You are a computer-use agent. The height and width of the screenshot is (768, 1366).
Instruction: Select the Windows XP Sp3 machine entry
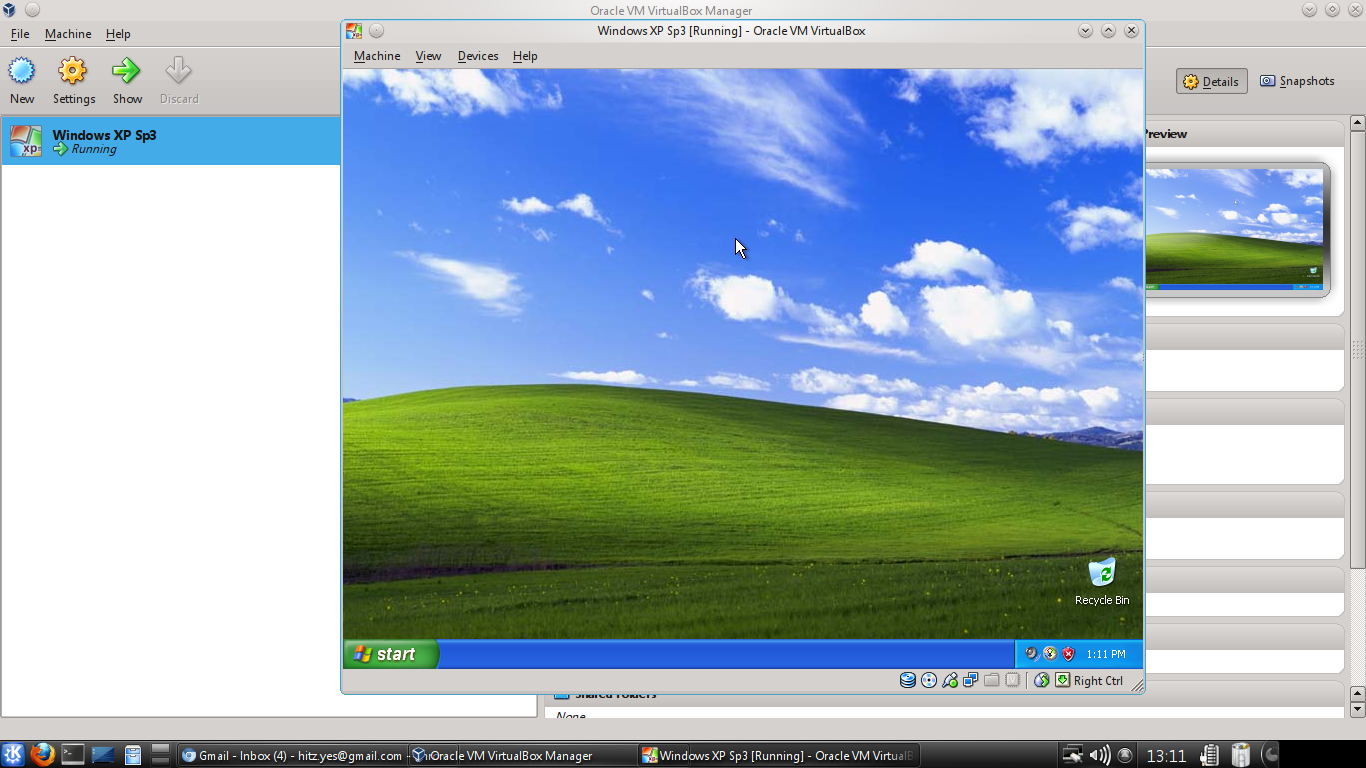[x=170, y=141]
